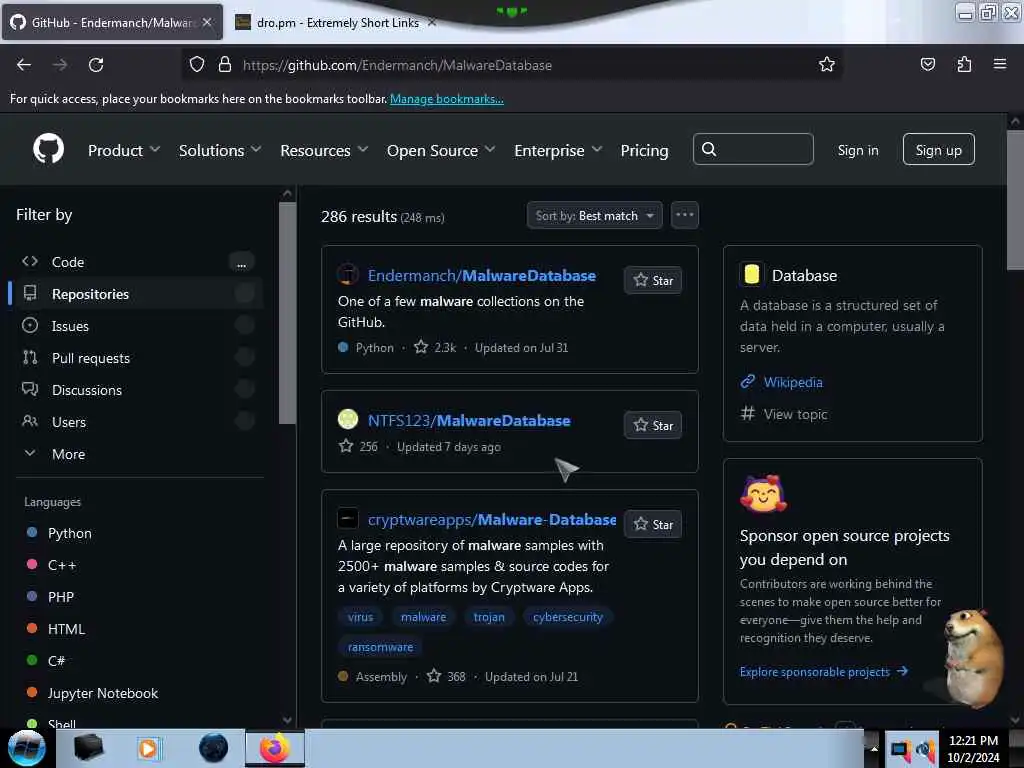Open Explore sponsorable projects link
Image resolution: width=1024 pixels, height=768 pixels.
824,671
